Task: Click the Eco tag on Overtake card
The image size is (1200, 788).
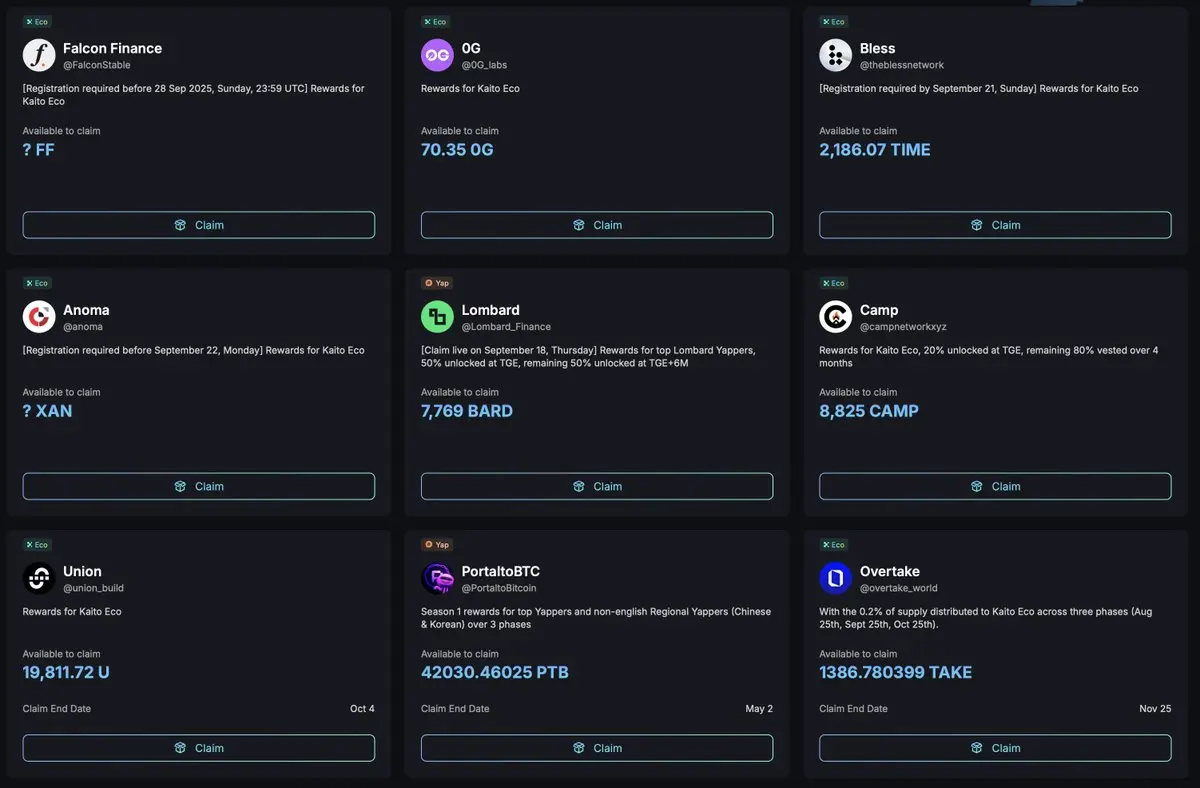Action: coord(834,545)
